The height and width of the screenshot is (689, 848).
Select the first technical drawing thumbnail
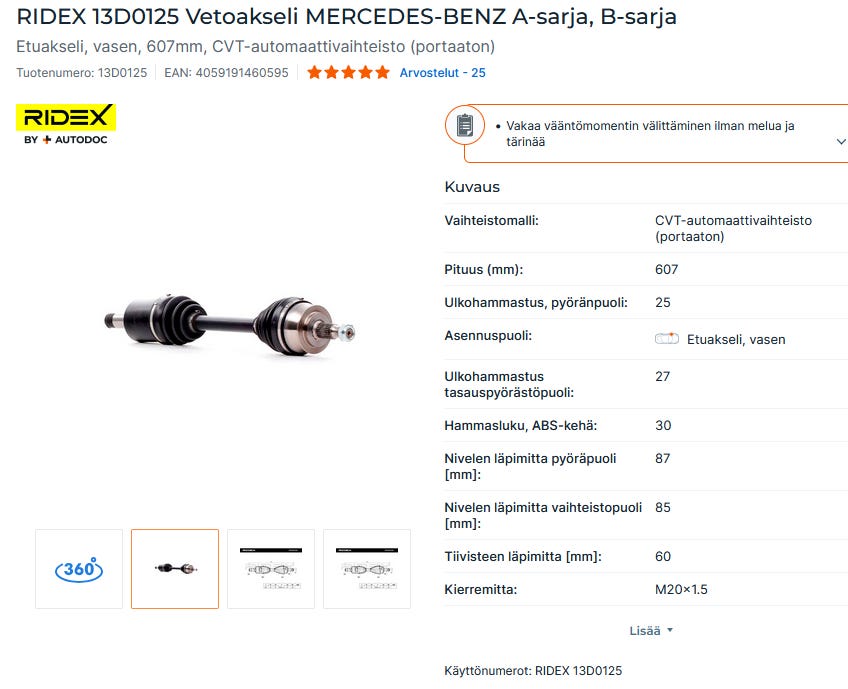[x=271, y=569]
